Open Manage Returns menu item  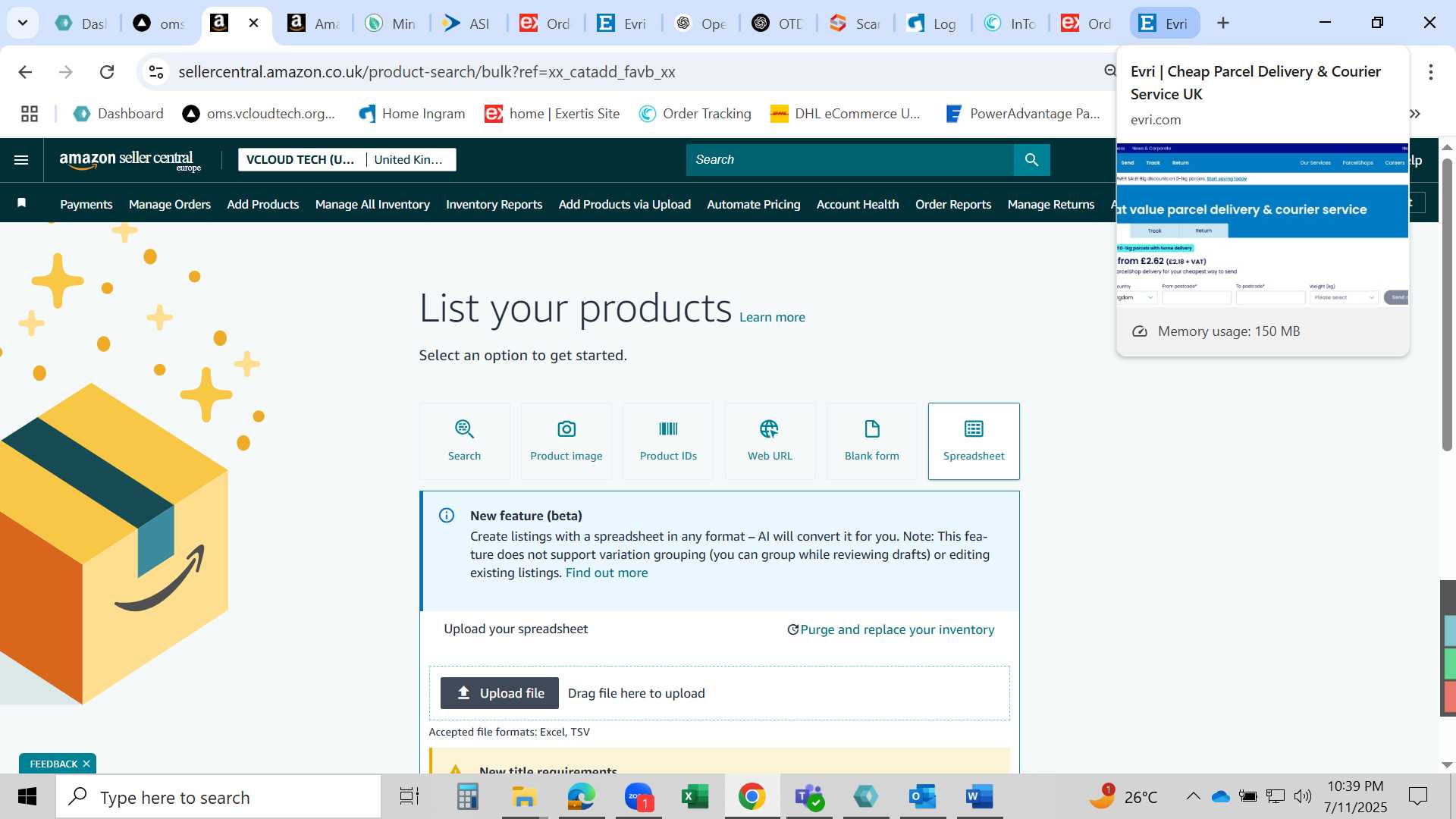pos(1051,204)
